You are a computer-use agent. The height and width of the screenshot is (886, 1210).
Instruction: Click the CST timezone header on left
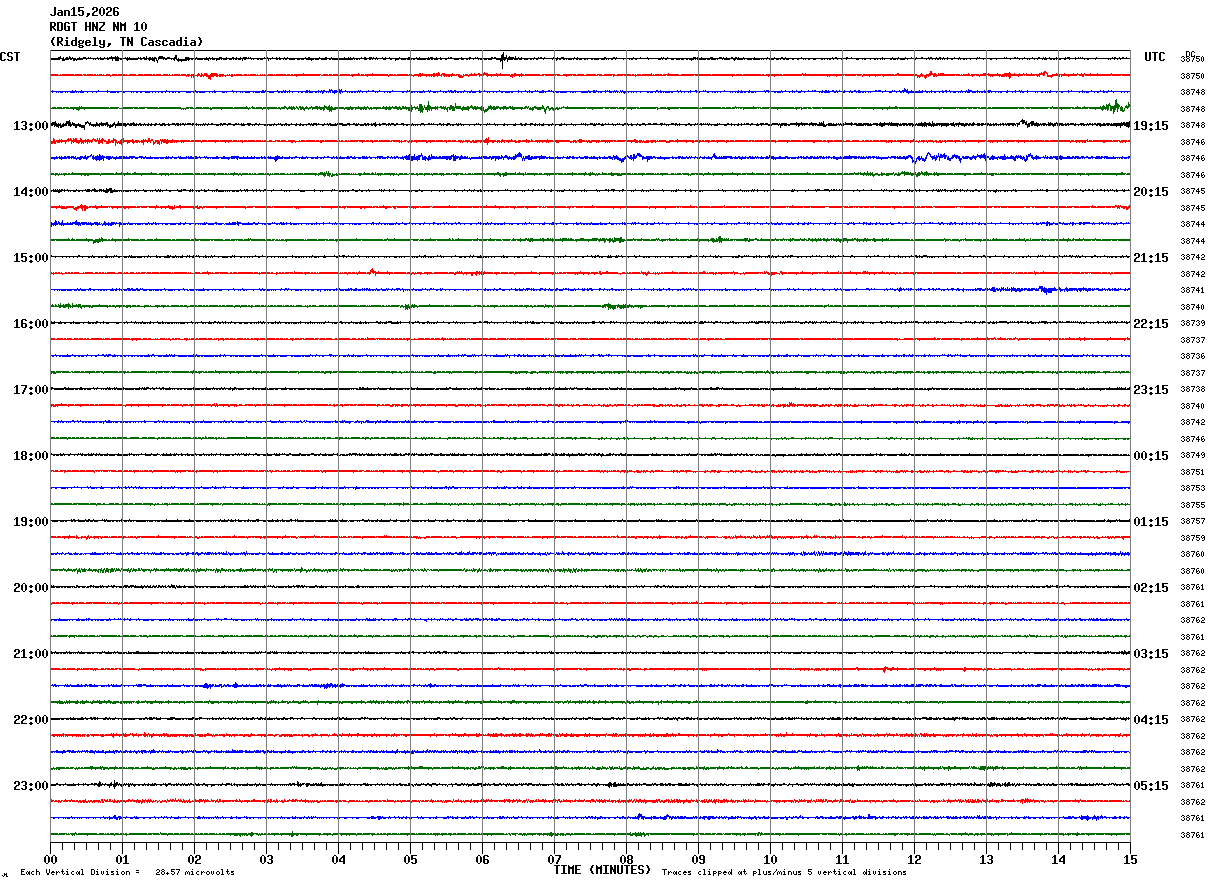pos(10,57)
